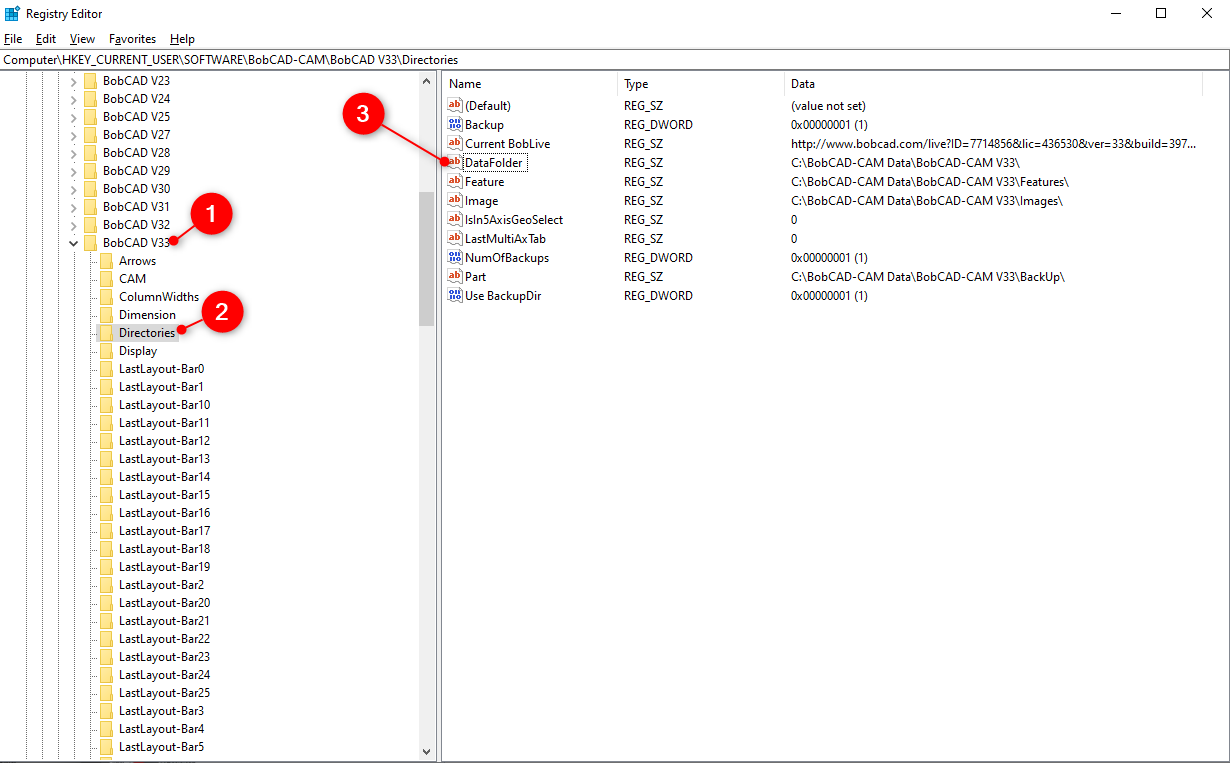Click the Images path data cell
Screen dimensions: 1230x763
(927, 200)
